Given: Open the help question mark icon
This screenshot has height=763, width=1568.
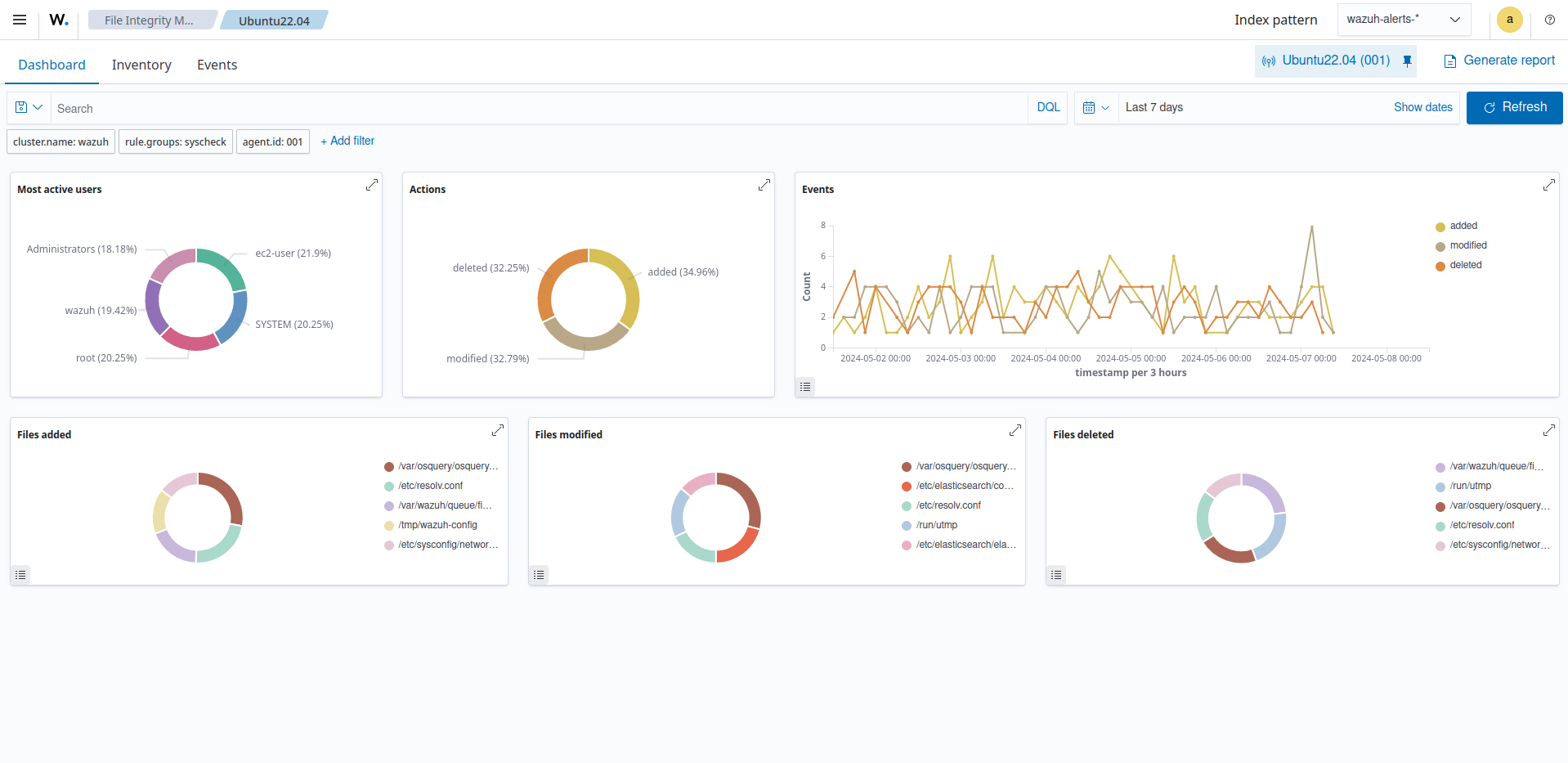Looking at the screenshot, I should 1549,20.
